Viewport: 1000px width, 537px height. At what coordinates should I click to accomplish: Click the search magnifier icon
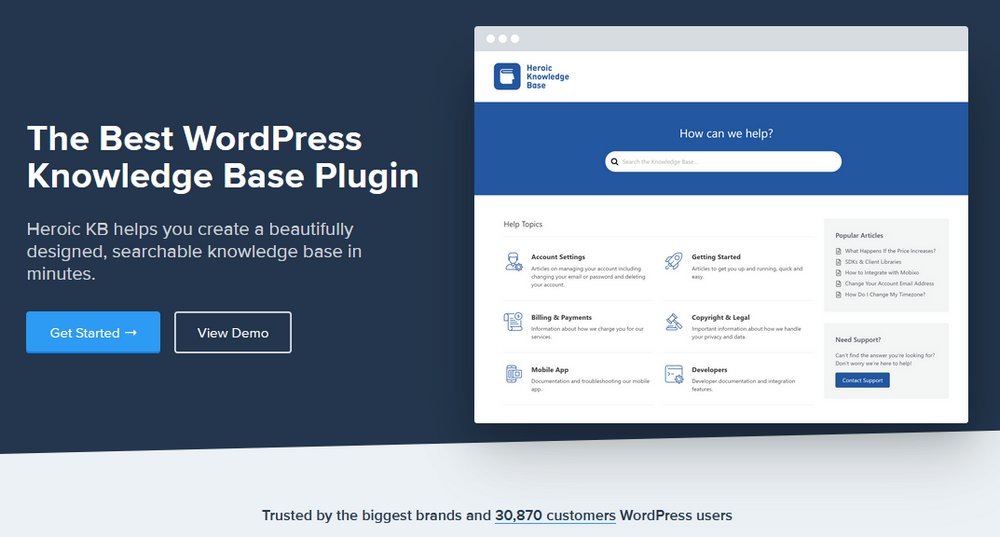coord(615,161)
